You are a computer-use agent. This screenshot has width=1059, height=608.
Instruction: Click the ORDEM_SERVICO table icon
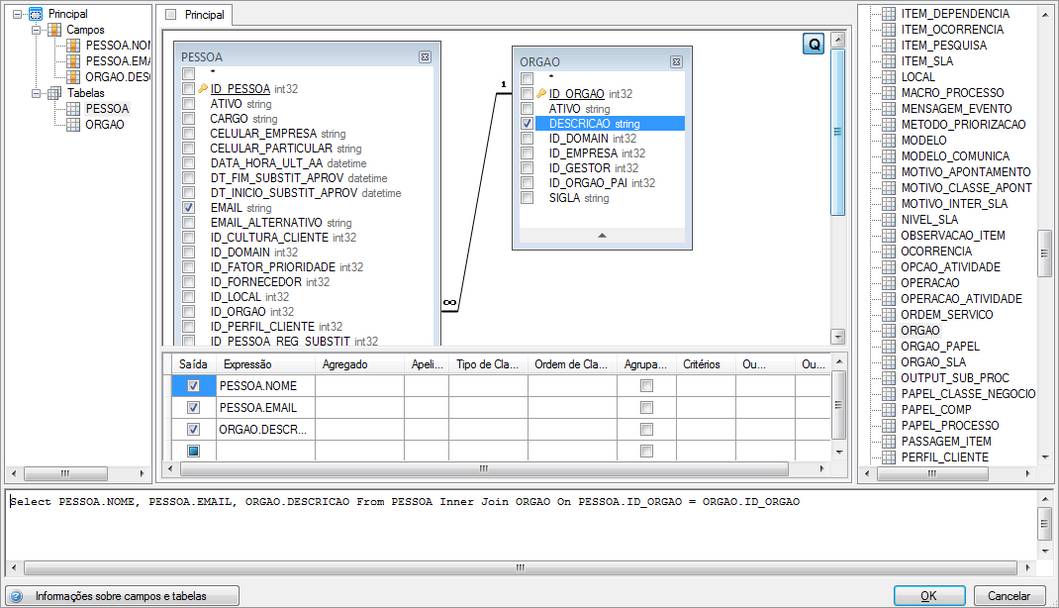pos(889,315)
